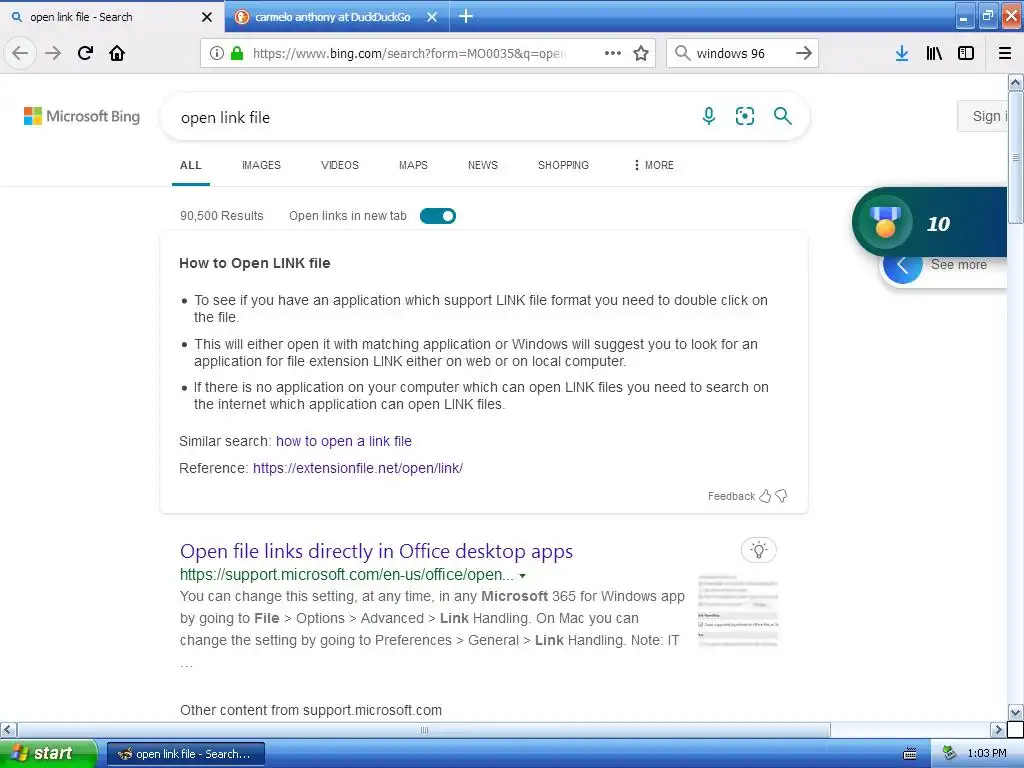Click the Feedback label
Image resolution: width=1024 pixels, height=768 pixels.
point(731,496)
